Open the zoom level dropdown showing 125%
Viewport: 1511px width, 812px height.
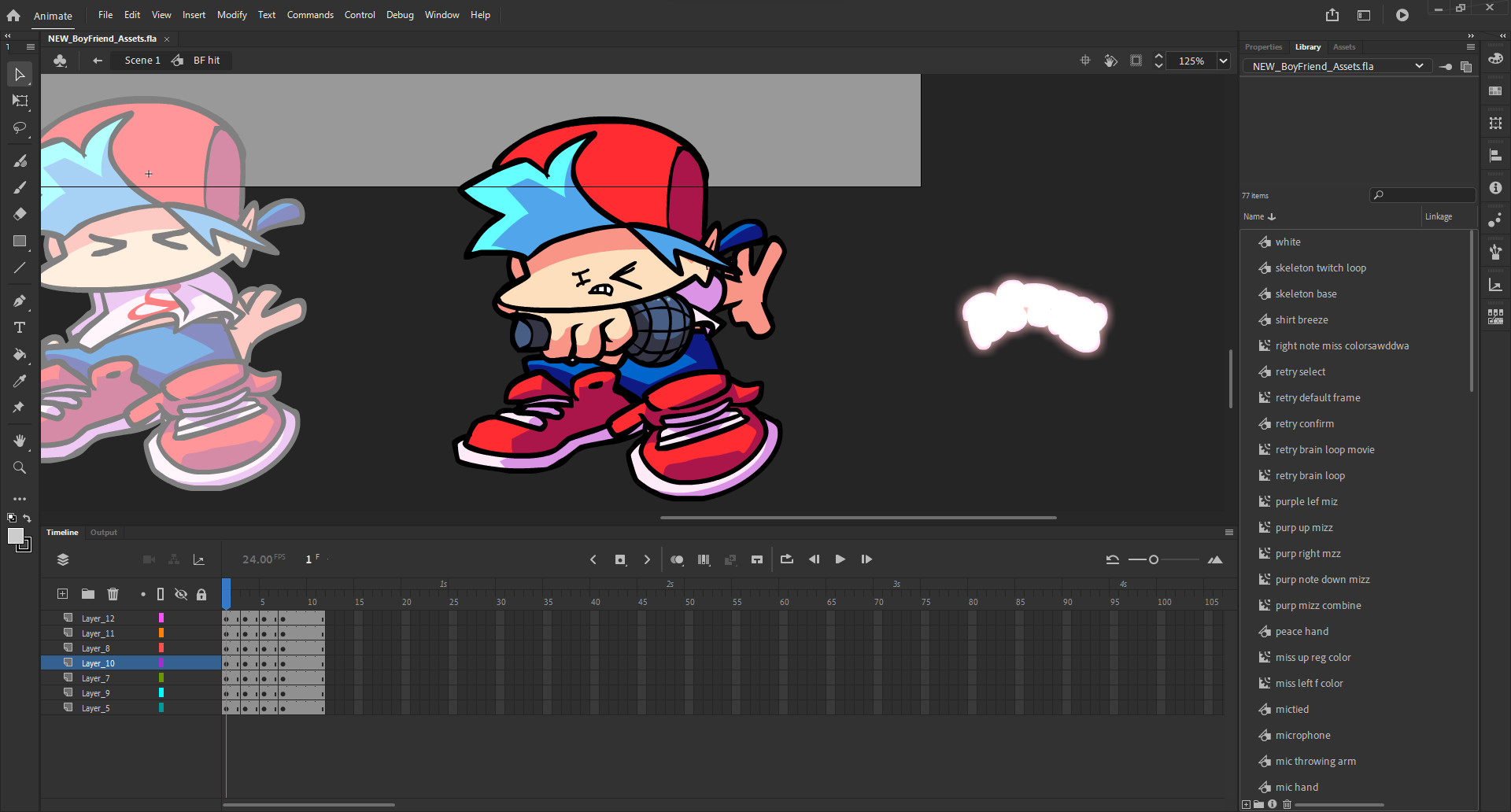click(1223, 61)
